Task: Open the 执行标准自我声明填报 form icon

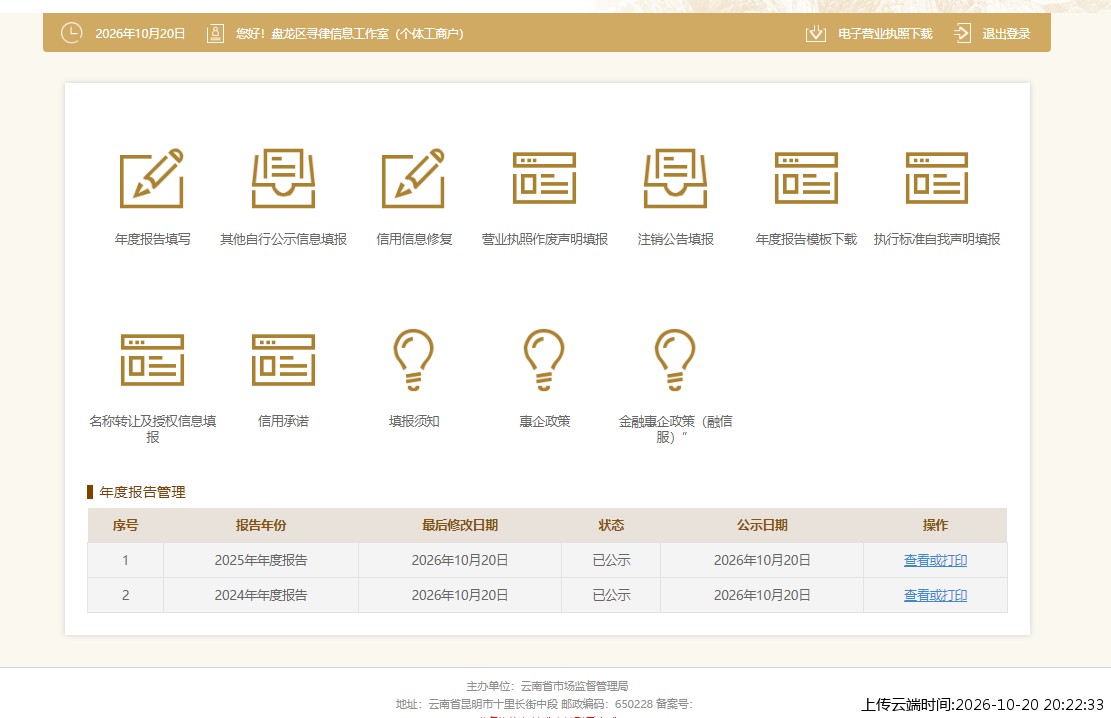Action: [x=937, y=178]
